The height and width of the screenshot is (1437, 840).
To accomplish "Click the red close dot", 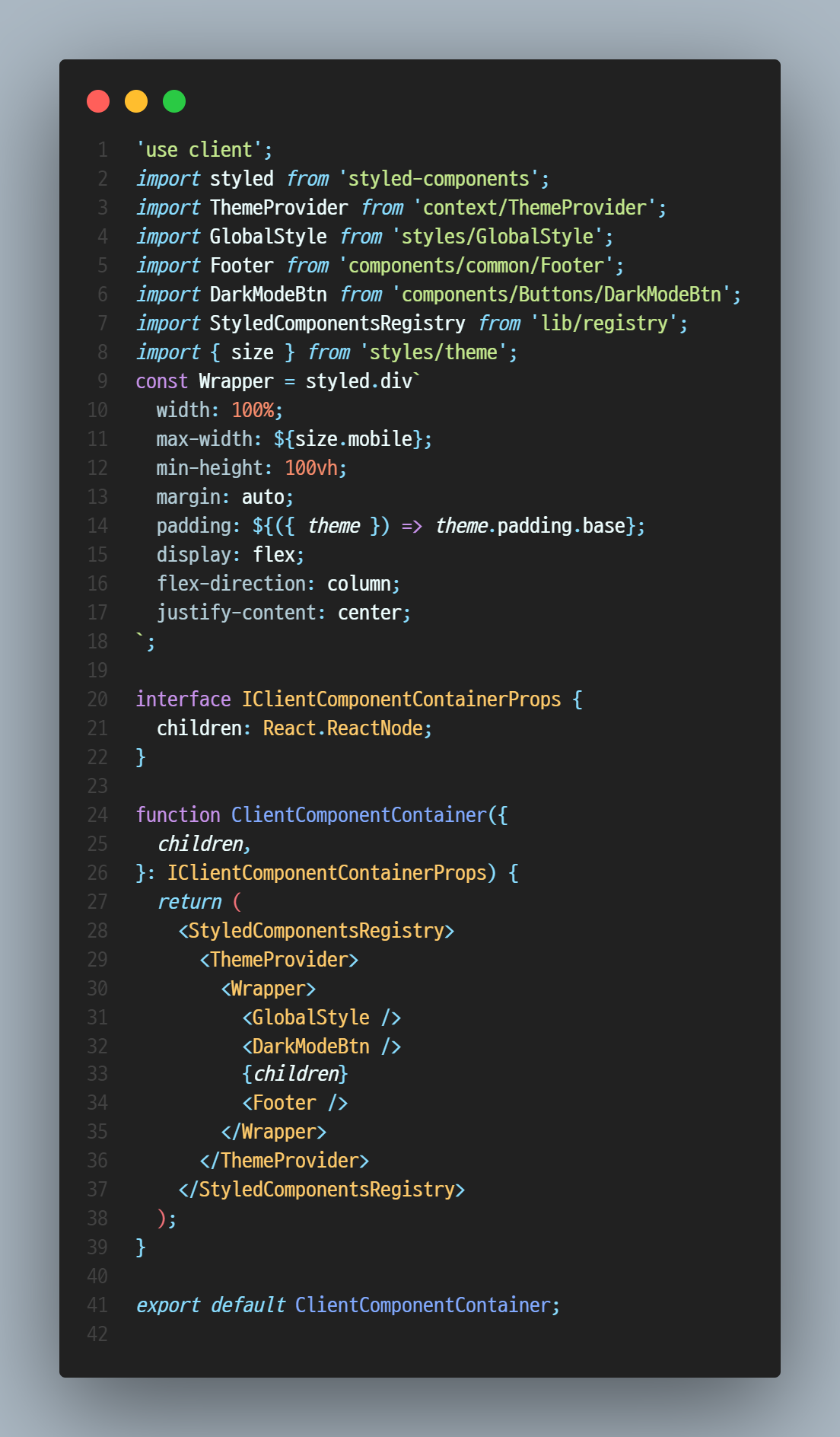I will click(x=98, y=101).
